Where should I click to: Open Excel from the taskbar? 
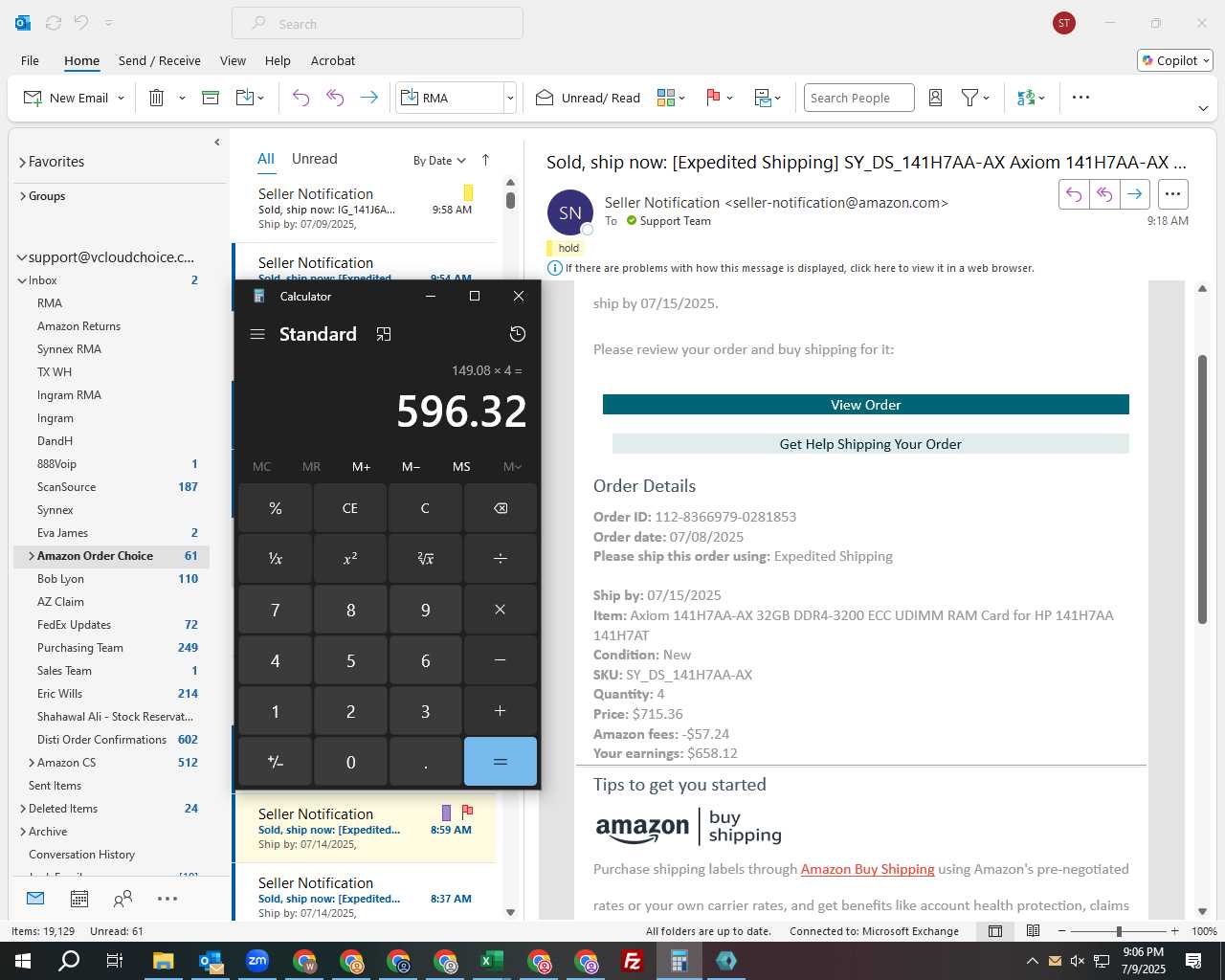tap(492, 961)
